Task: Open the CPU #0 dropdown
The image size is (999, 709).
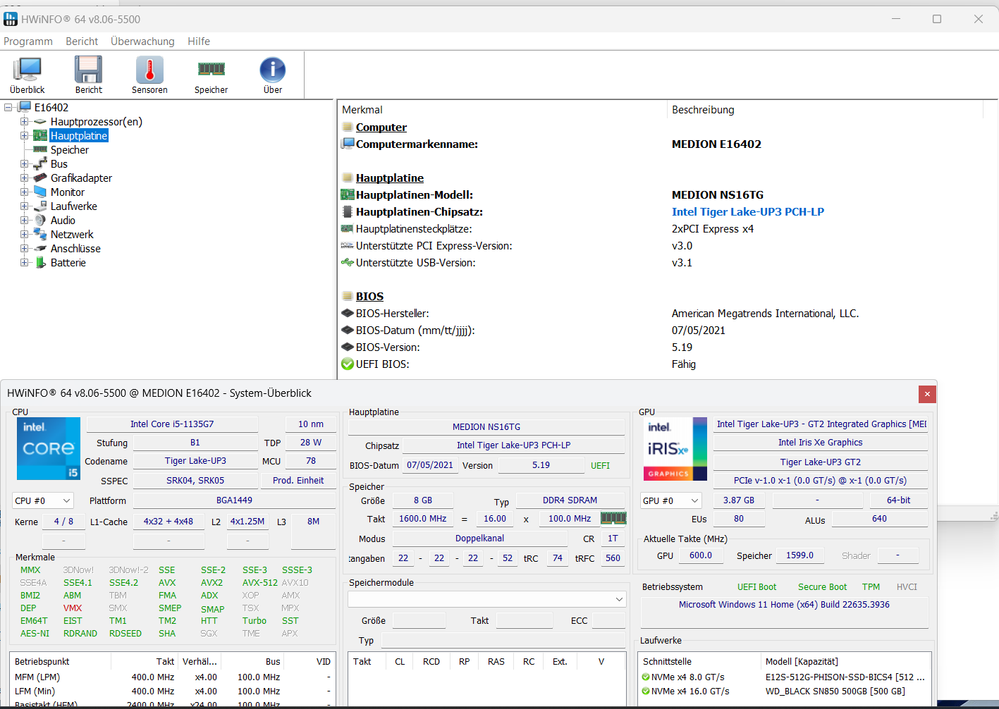Action: coord(42,500)
